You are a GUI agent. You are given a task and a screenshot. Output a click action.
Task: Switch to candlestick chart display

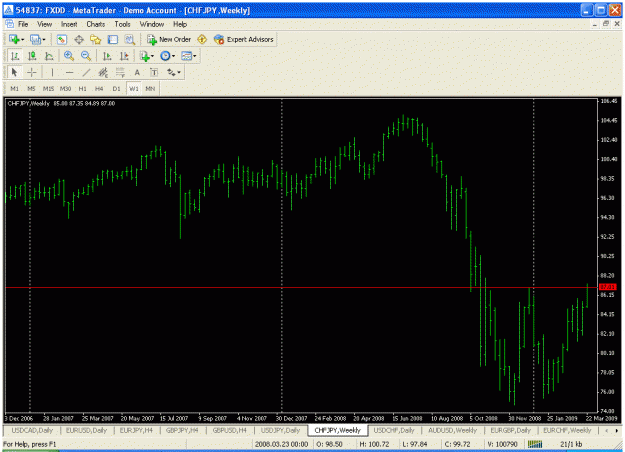click(x=32, y=56)
